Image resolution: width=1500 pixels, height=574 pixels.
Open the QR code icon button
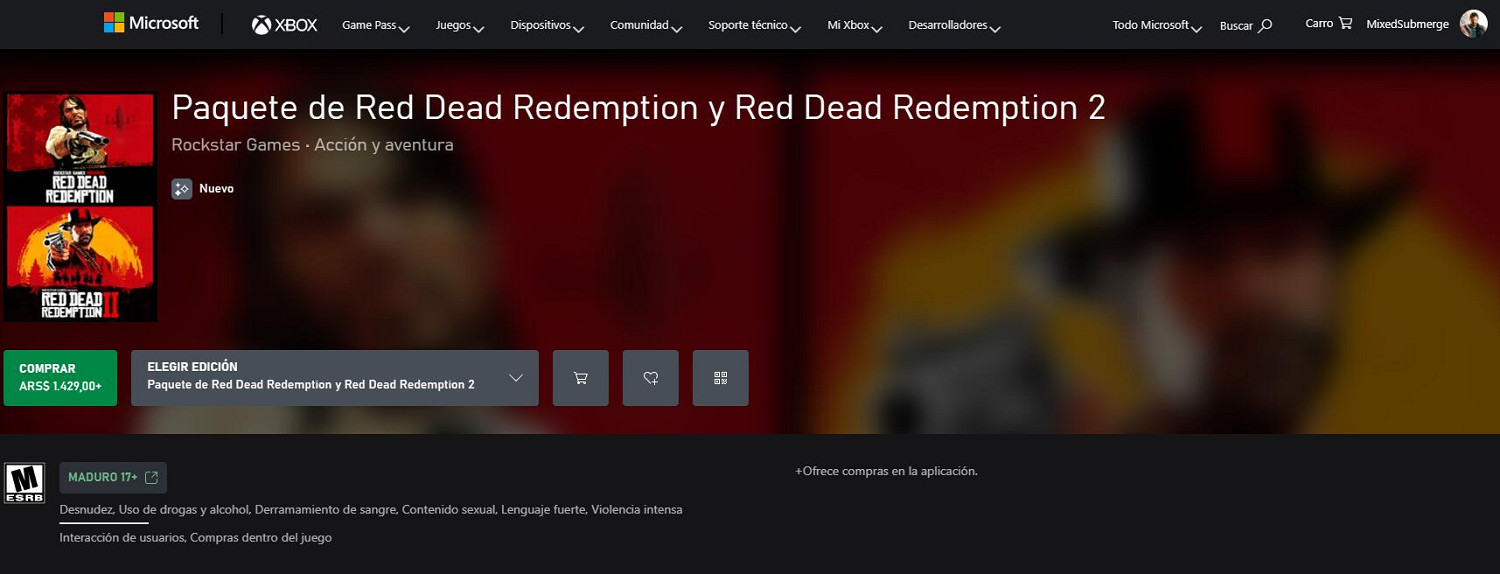[x=720, y=378]
